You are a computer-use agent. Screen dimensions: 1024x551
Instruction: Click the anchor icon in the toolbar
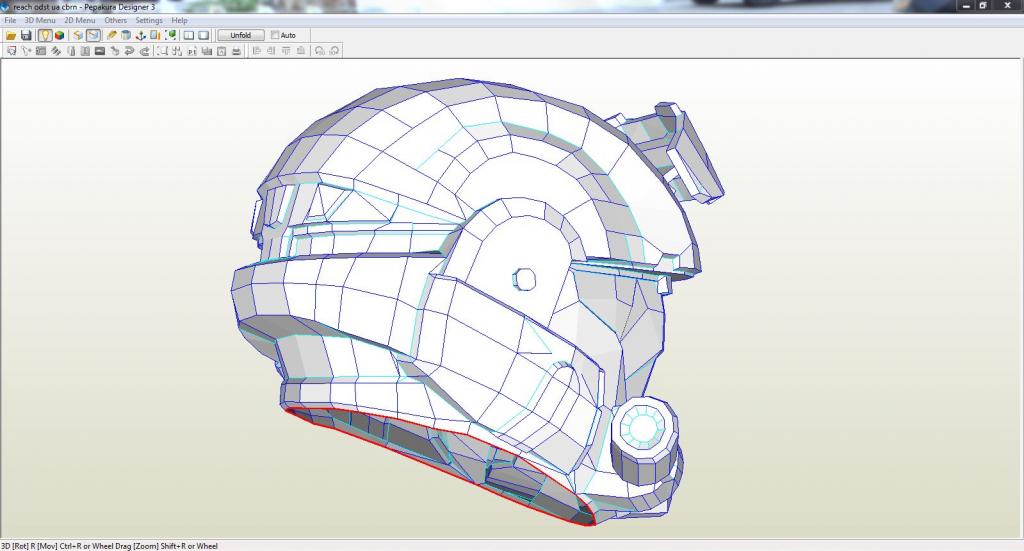(140, 35)
